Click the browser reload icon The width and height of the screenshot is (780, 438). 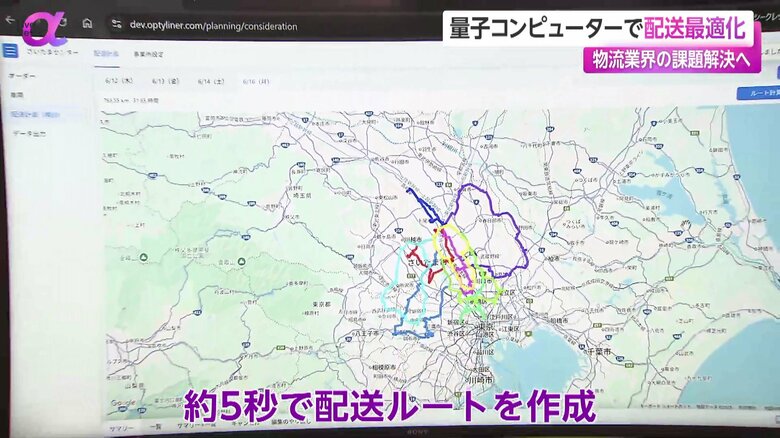(x=62, y=20)
